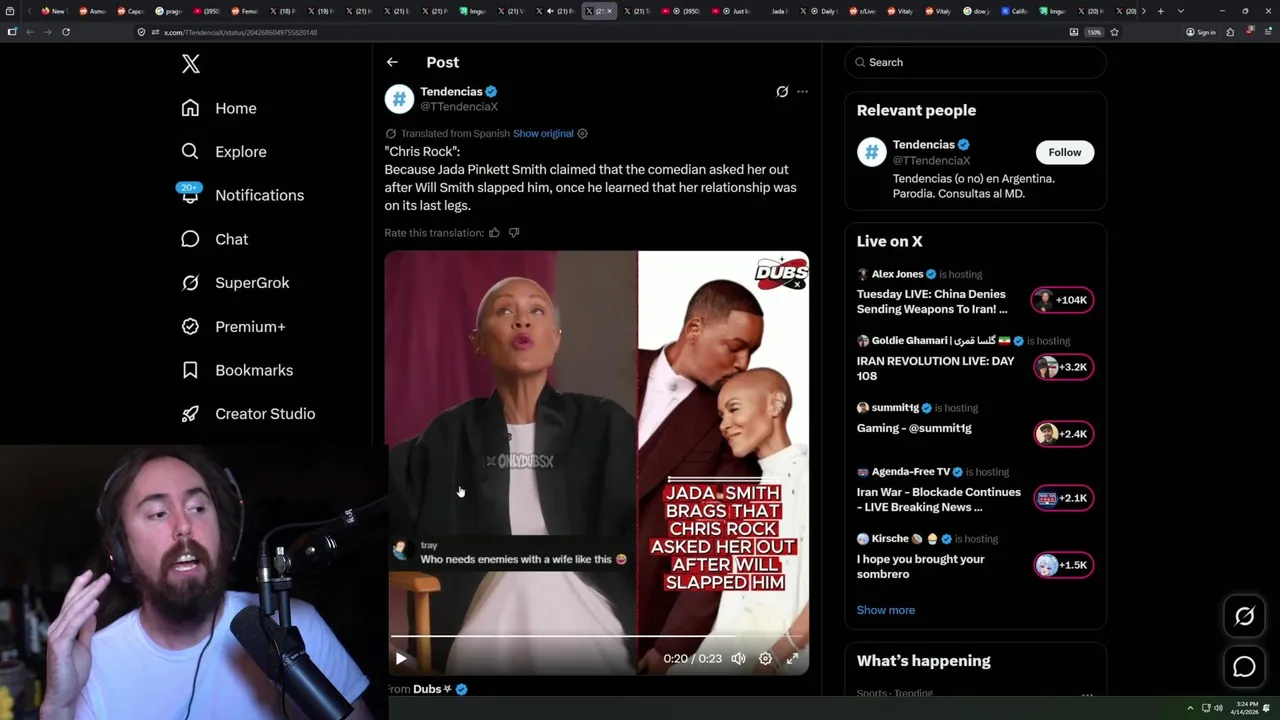Screen dimensions: 1280x720
Task: Open 'Gaming - @summit1g' broadcast title
Action: (x=914, y=428)
